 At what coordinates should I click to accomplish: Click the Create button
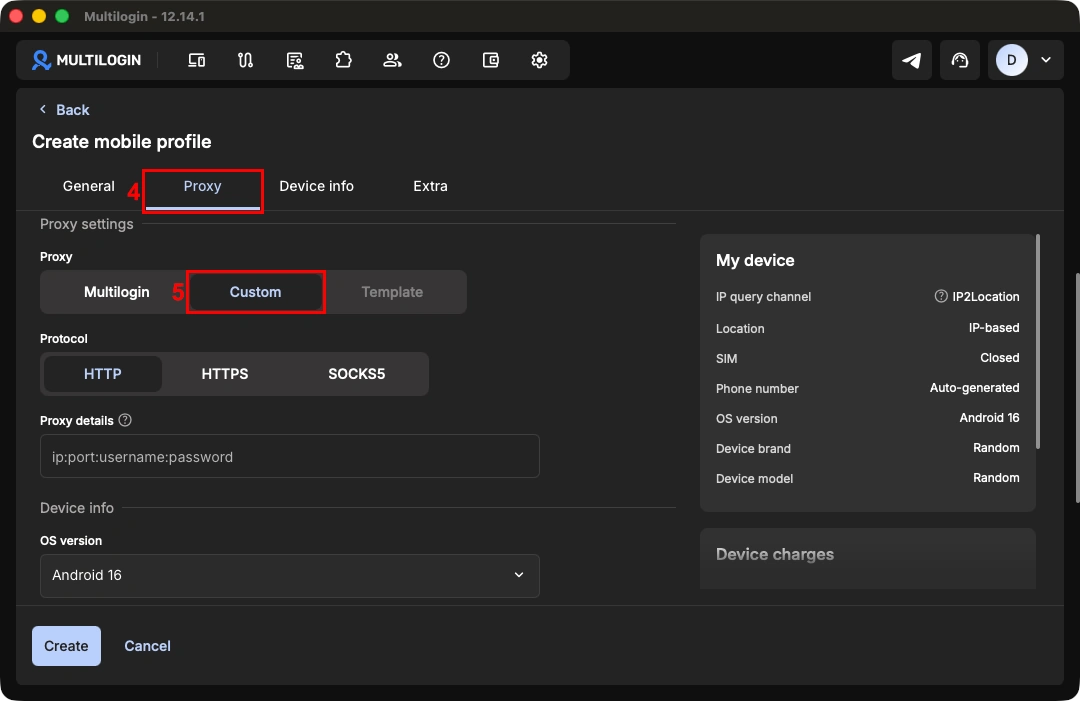66,646
